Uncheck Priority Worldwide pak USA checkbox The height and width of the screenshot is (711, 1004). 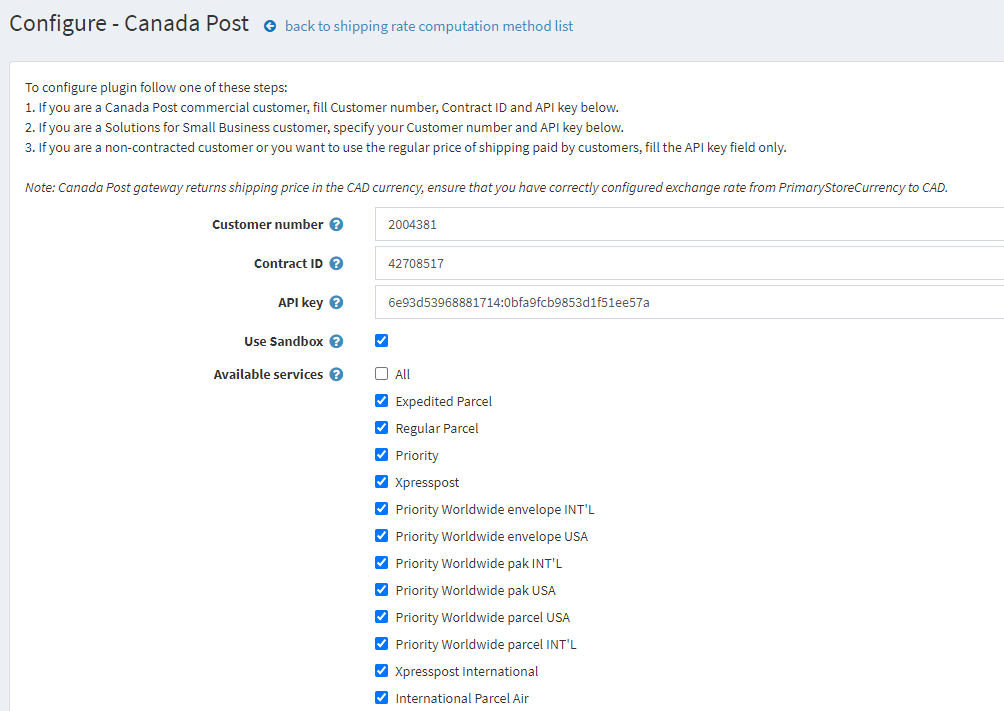tap(382, 589)
